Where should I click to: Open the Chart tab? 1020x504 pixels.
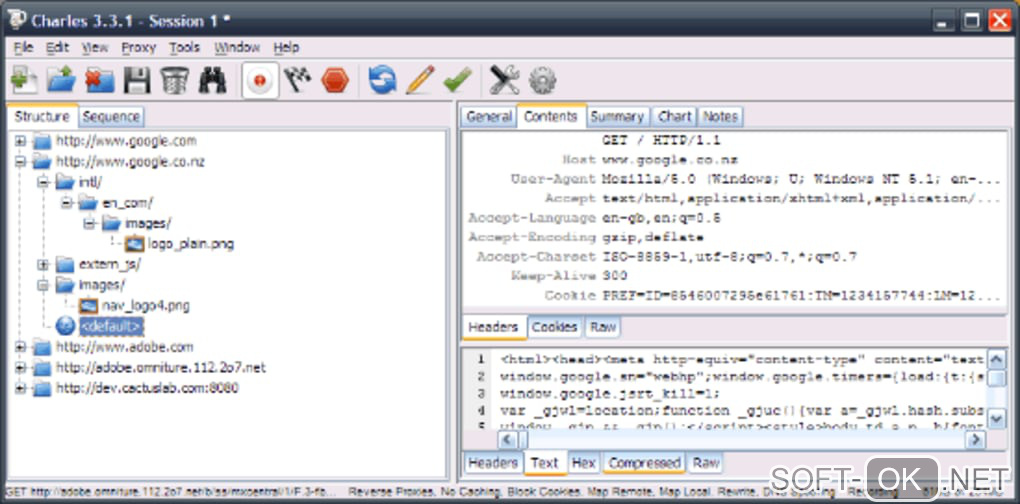click(x=675, y=117)
